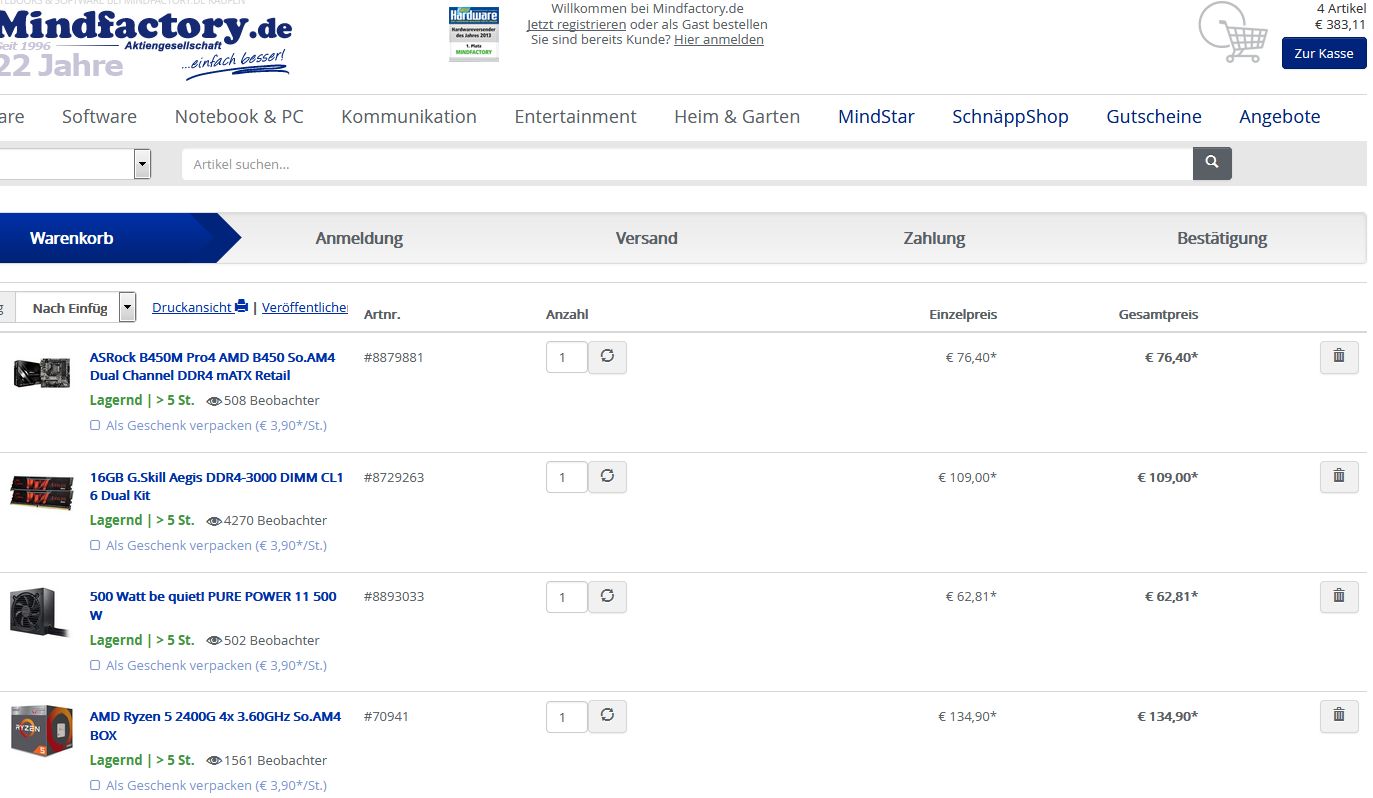Refresh quantity for ASRock B450M Pro4
Viewport: 1373px width, 798px height.
(x=607, y=357)
